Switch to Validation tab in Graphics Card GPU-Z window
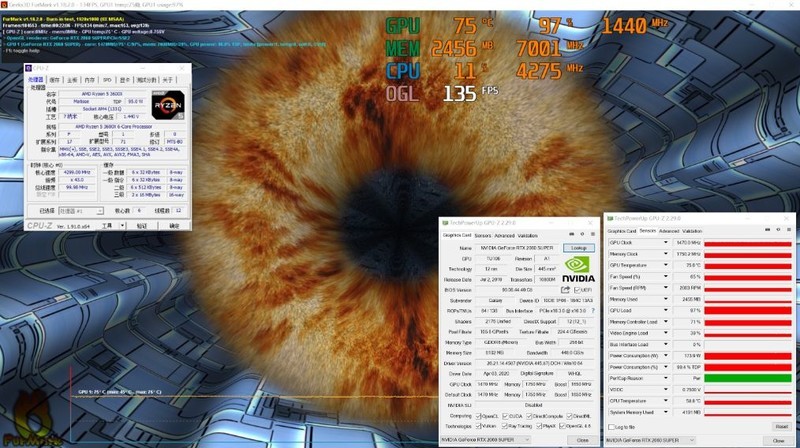Viewport: 800px width, 448px height. (528, 236)
